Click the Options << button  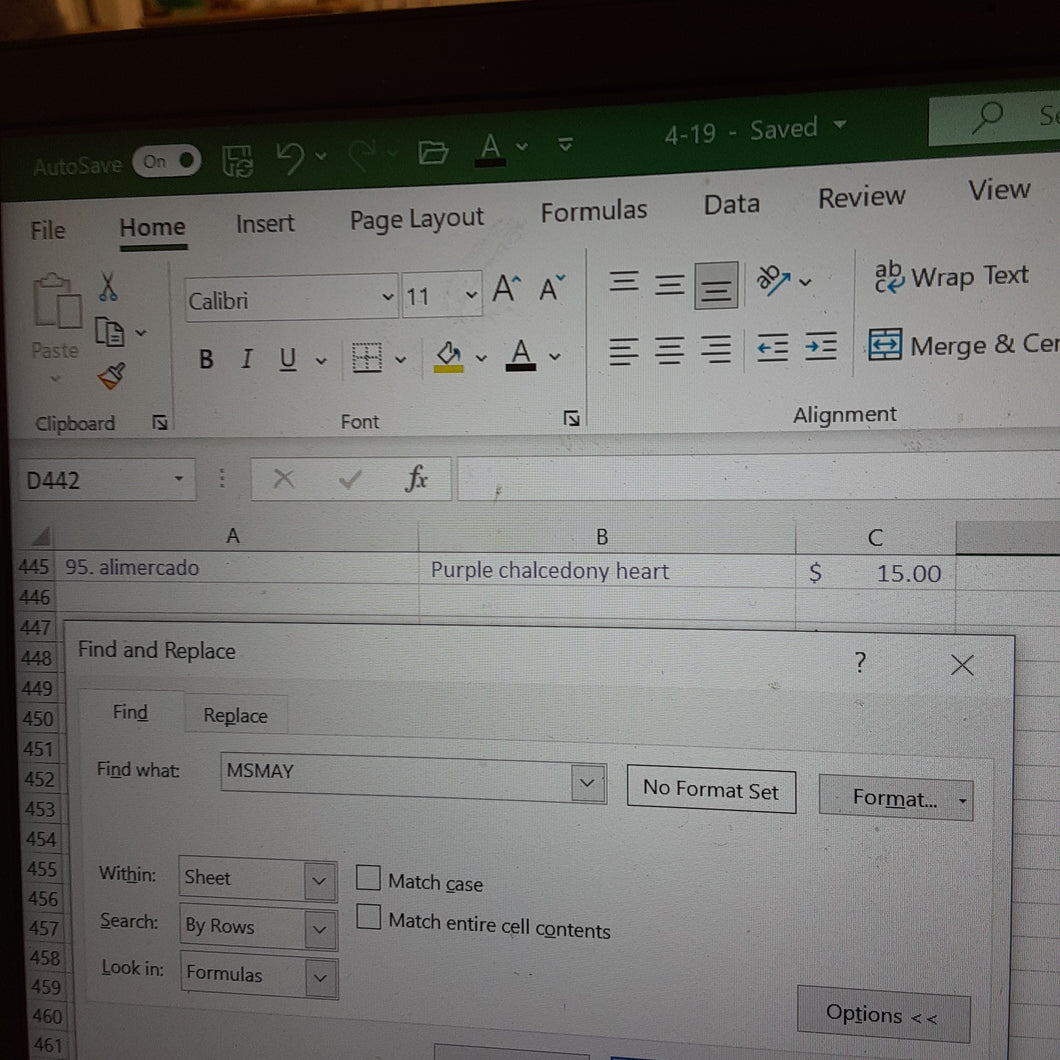[884, 1015]
